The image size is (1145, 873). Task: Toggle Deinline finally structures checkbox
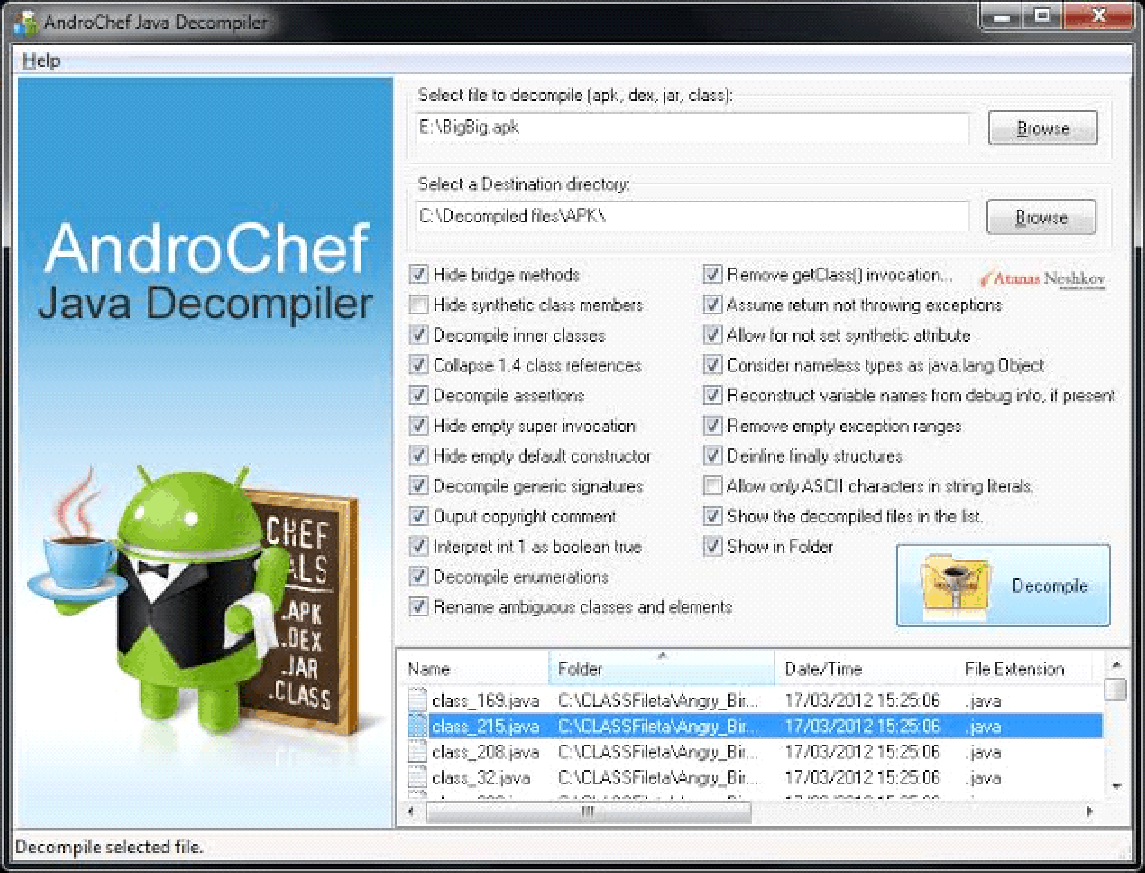pyautogui.click(x=712, y=455)
